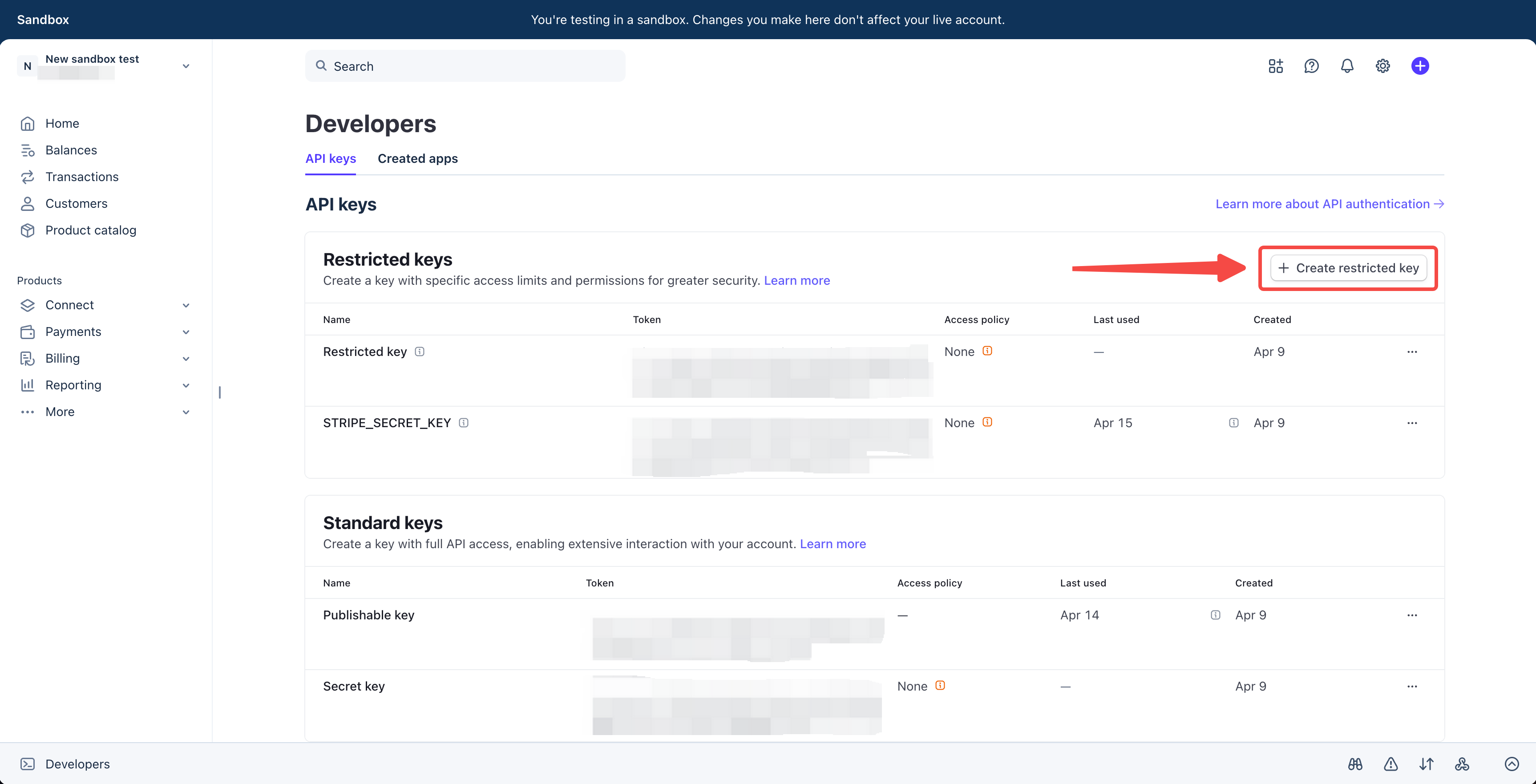
Task: Click the warning triangle icon in bottom bar
Action: [x=1390, y=764]
